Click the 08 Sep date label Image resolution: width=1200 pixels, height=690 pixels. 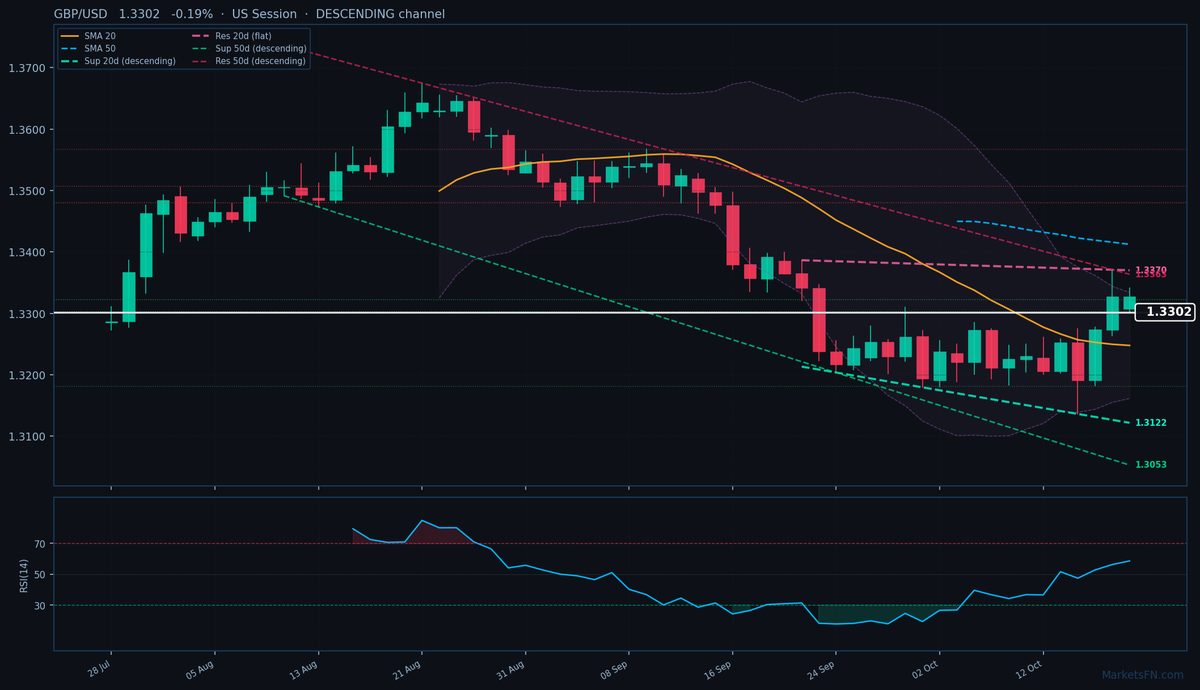[614, 669]
